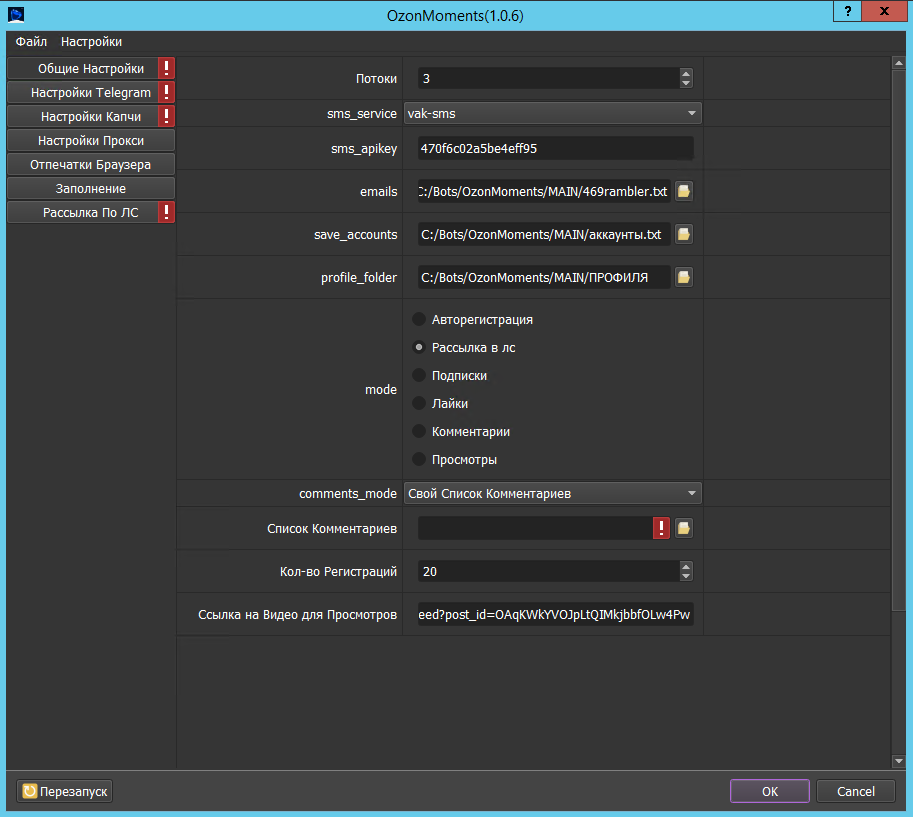
Task: Click the OzonMoments app icon in title bar
Action: [x=16, y=15]
